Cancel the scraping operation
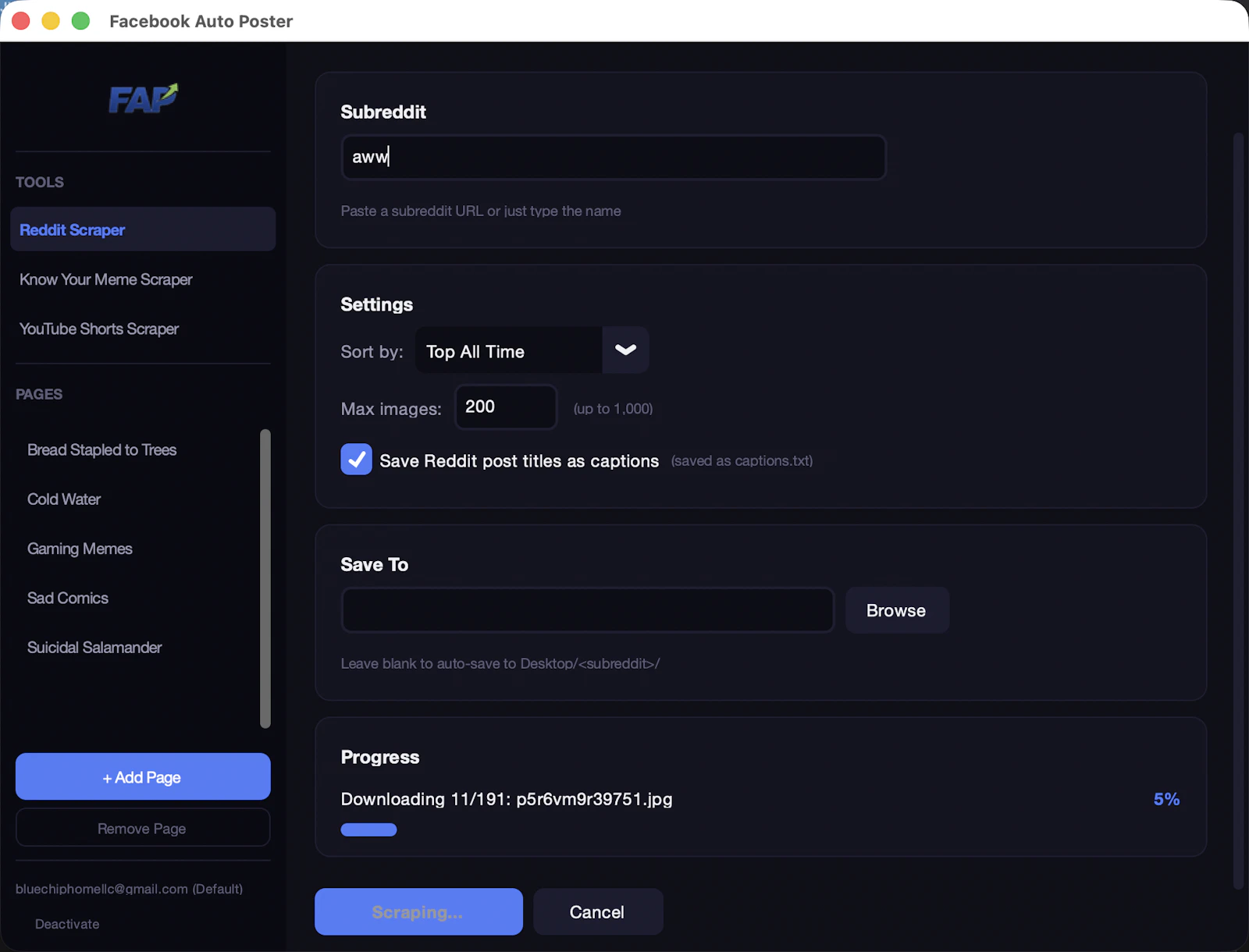This screenshot has width=1249, height=952. tap(598, 911)
